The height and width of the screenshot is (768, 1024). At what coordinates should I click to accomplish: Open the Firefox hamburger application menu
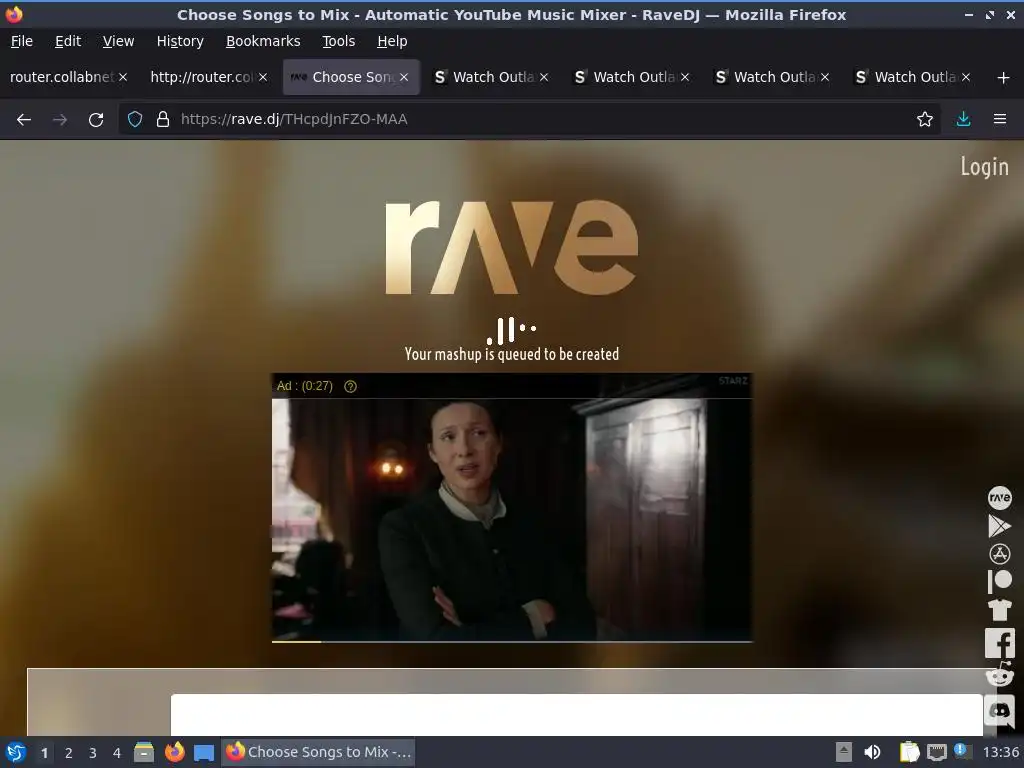(x=999, y=120)
